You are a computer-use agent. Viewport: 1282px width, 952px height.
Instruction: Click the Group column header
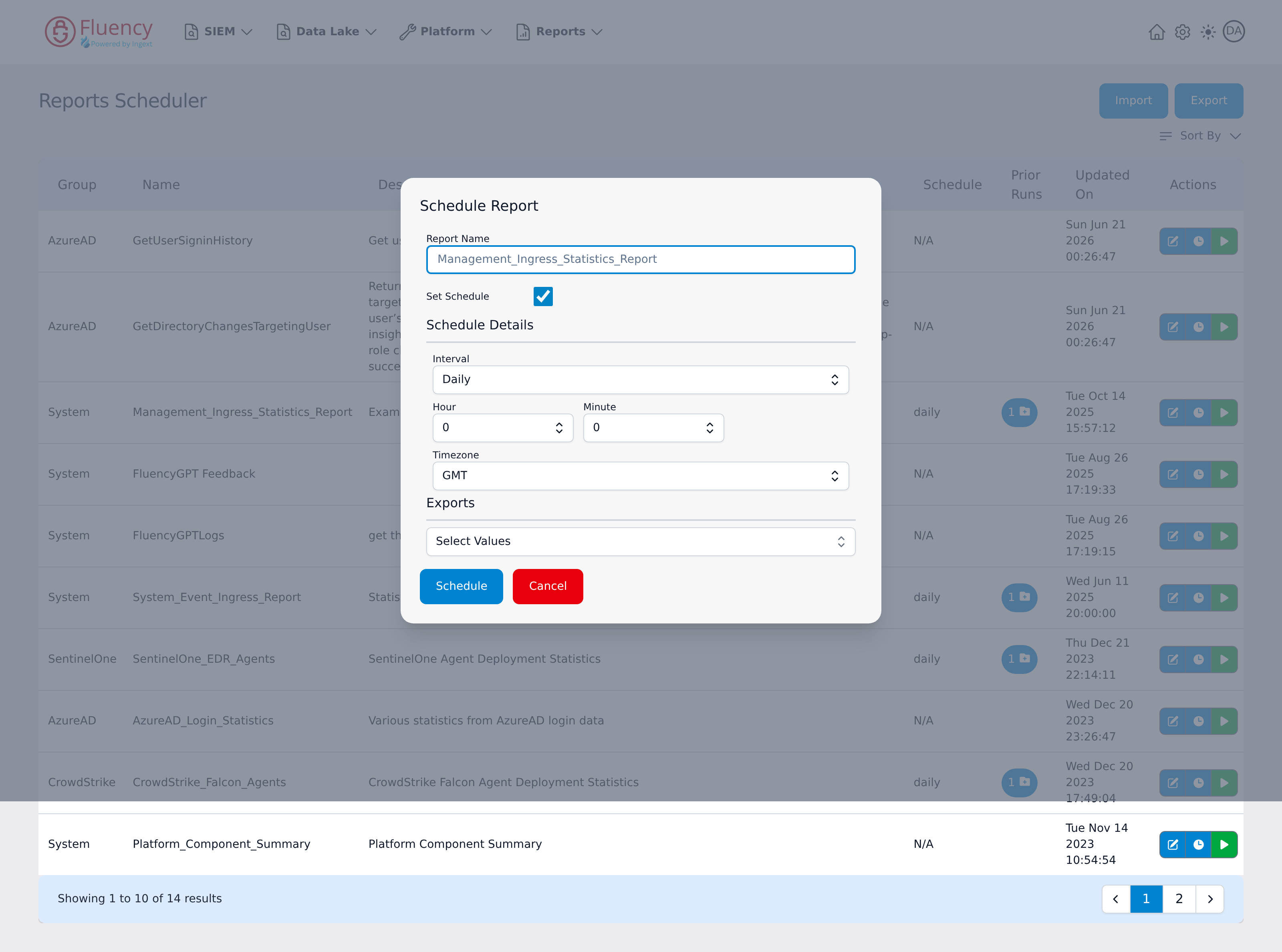tap(77, 185)
